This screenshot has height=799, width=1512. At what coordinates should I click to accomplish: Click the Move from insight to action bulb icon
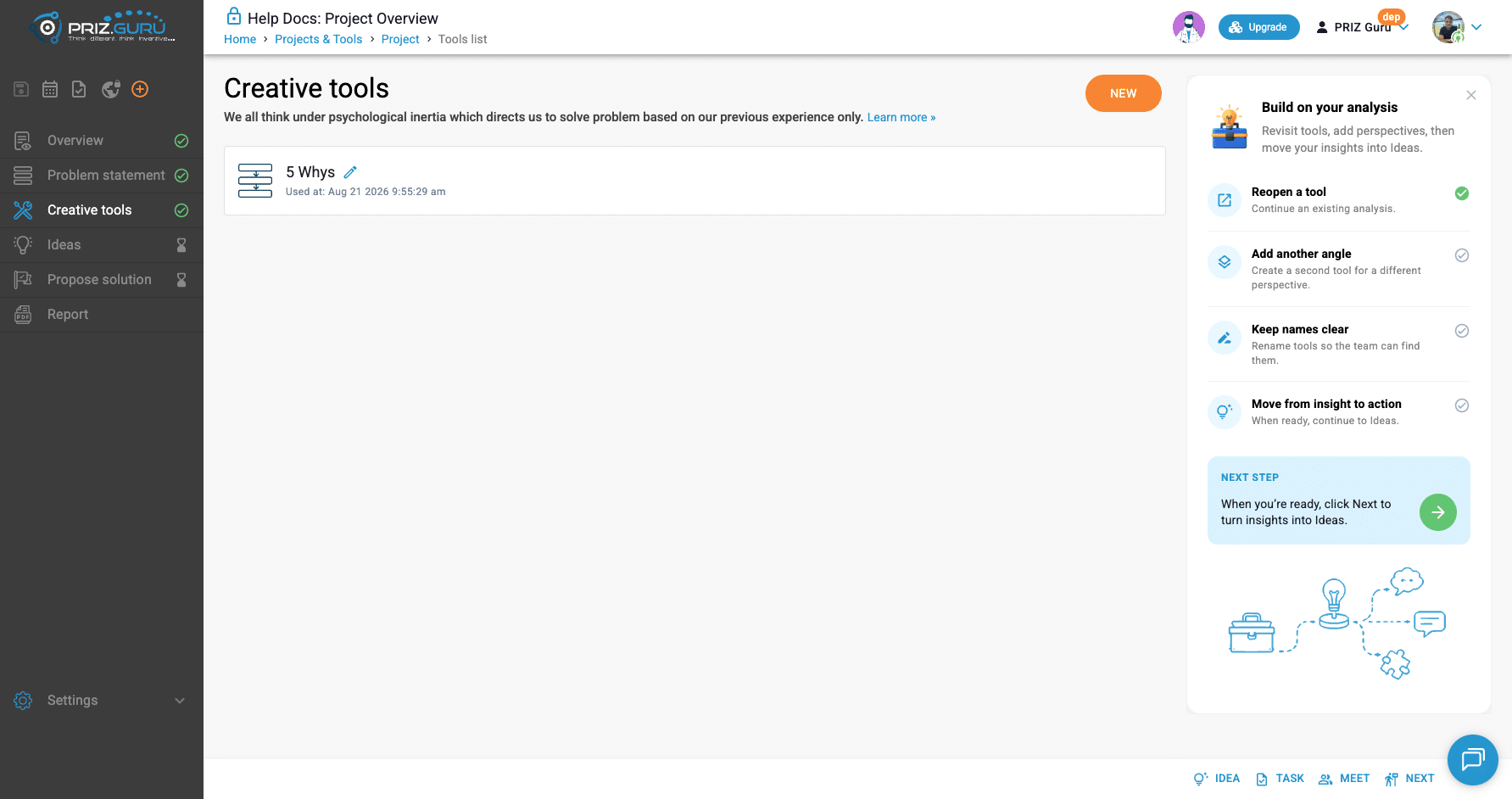tap(1225, 412)
